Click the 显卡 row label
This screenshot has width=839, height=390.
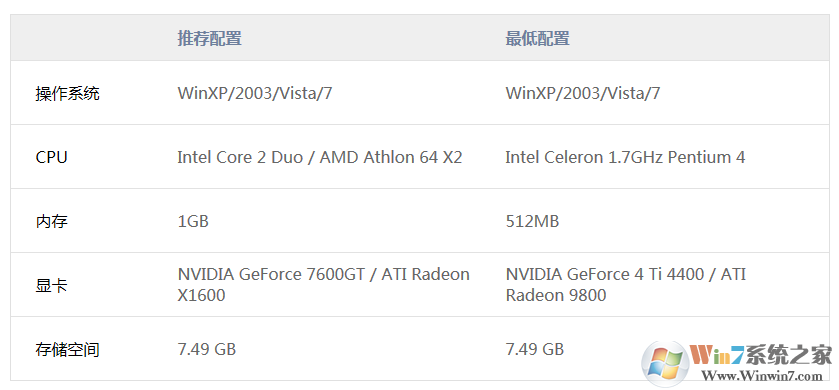click(x=51, y=285)
